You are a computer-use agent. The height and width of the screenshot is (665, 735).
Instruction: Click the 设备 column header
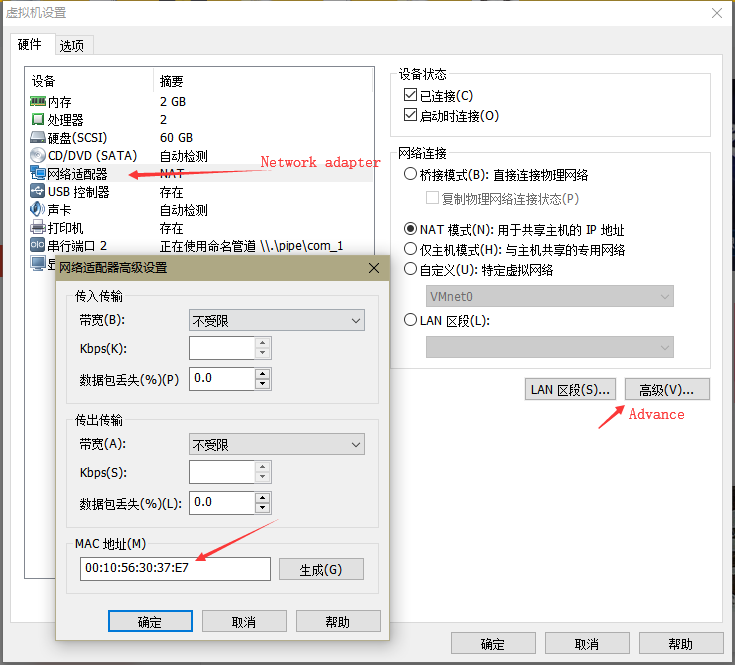[x=89, y=81]
